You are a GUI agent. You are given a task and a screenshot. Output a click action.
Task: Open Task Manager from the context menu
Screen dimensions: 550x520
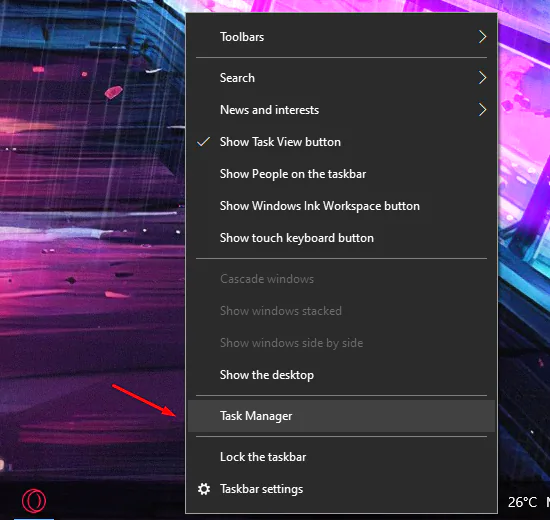click(x=341, y=416)
